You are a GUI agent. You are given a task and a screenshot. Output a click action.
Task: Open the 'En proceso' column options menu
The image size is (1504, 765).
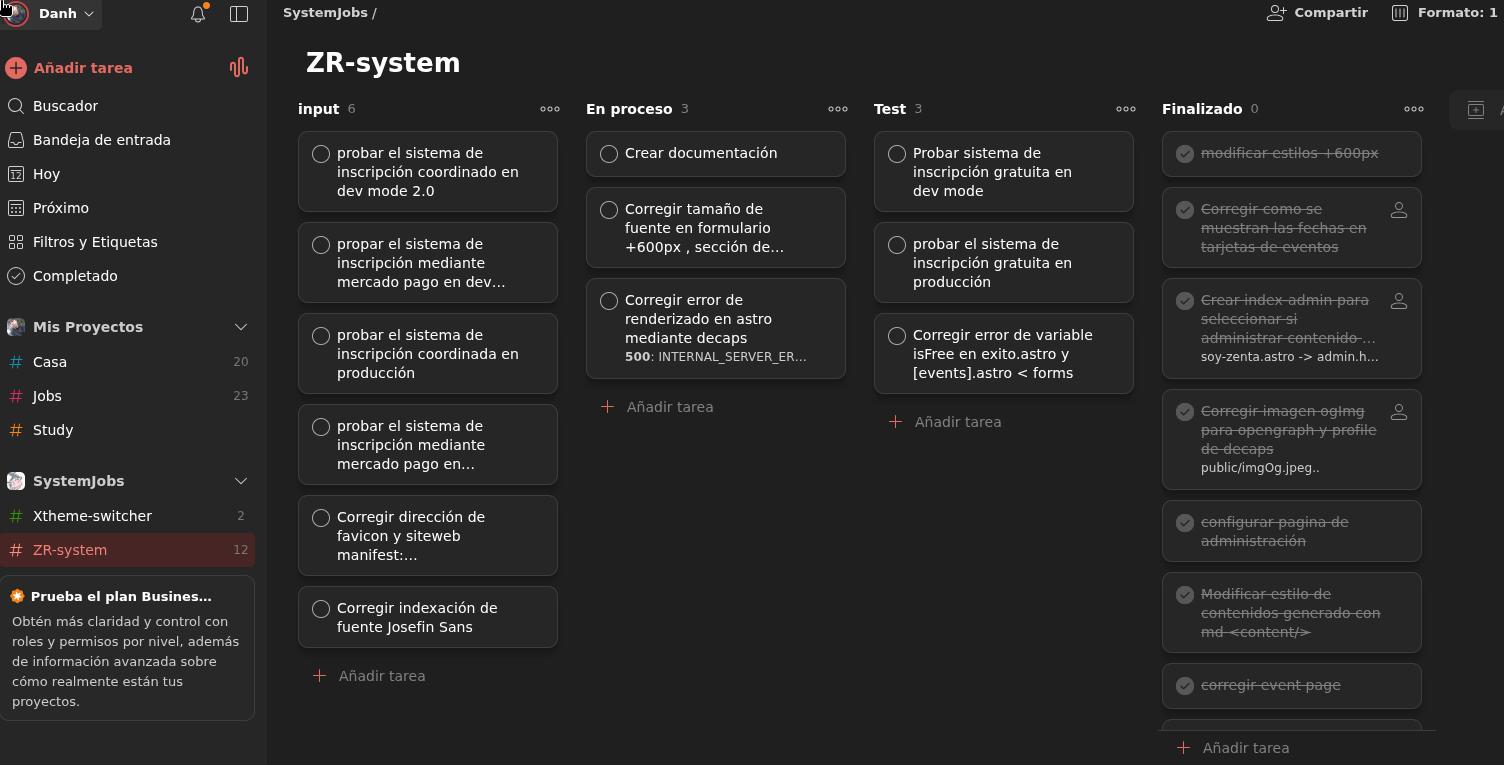click(x=838, y=109)
